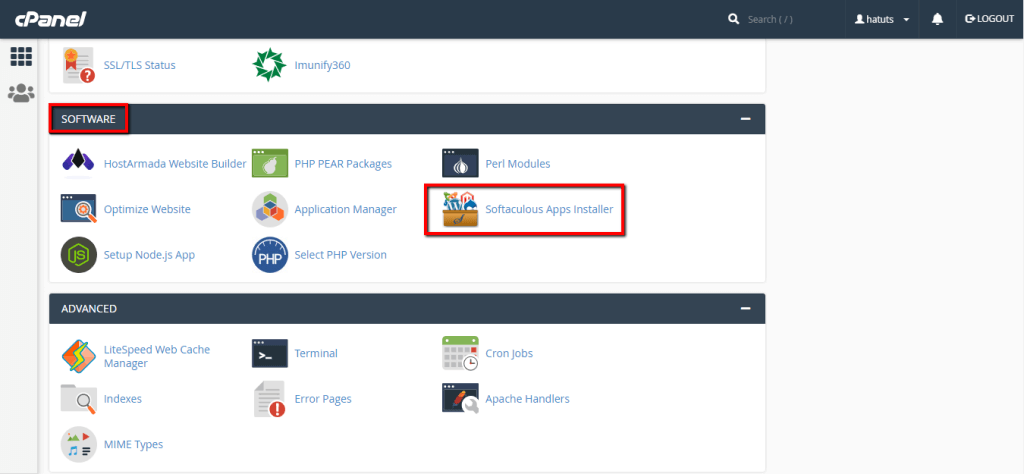The image size is (1024, 474).
Task: Click the Indexes folder icon
Action: 78,398
